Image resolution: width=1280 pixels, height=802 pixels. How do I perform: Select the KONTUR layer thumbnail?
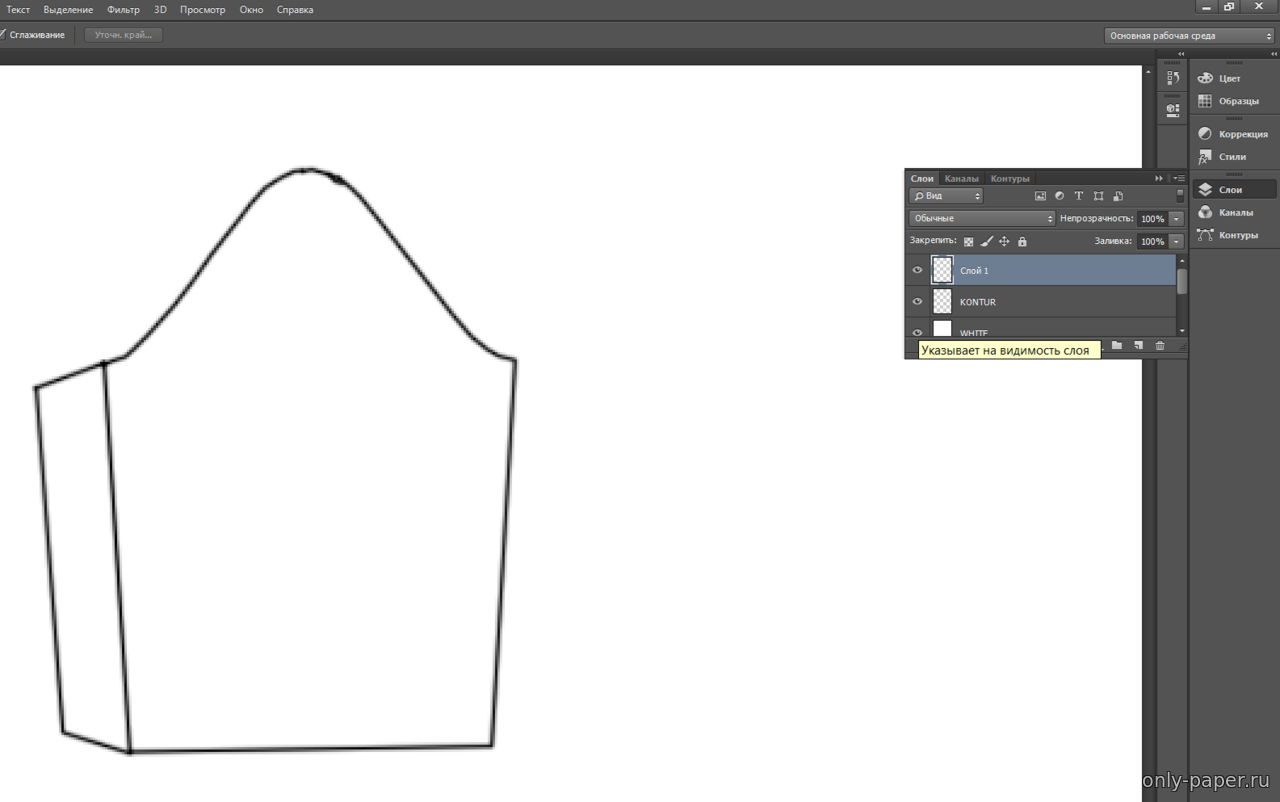click(x=942, y=301)
